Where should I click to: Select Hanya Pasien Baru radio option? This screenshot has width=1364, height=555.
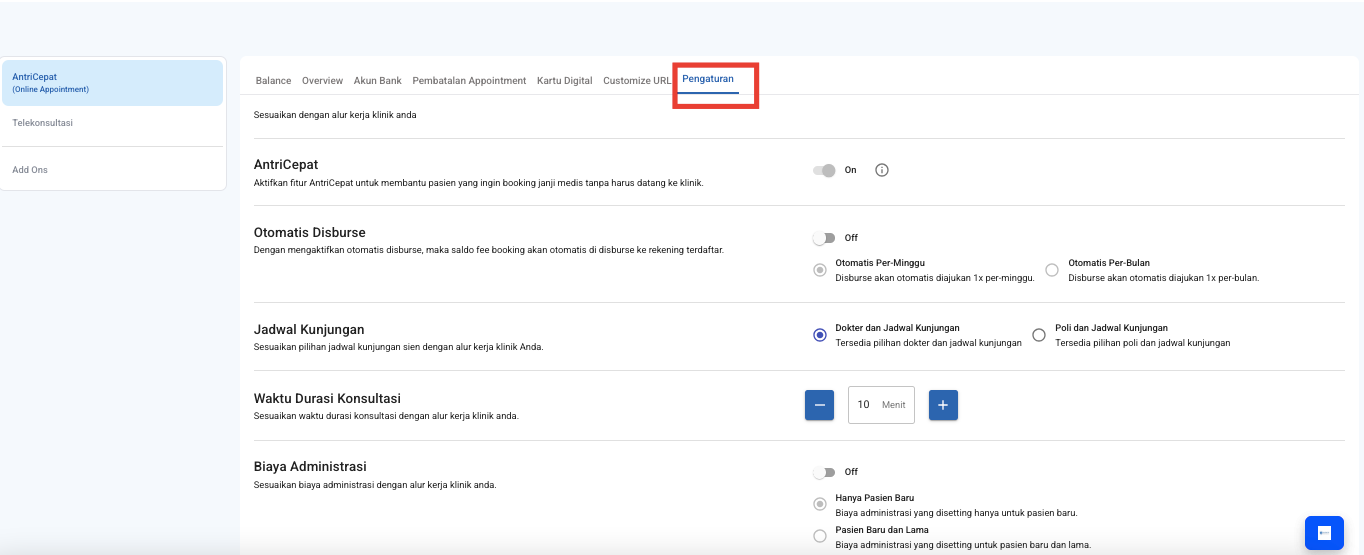(820, 504)
